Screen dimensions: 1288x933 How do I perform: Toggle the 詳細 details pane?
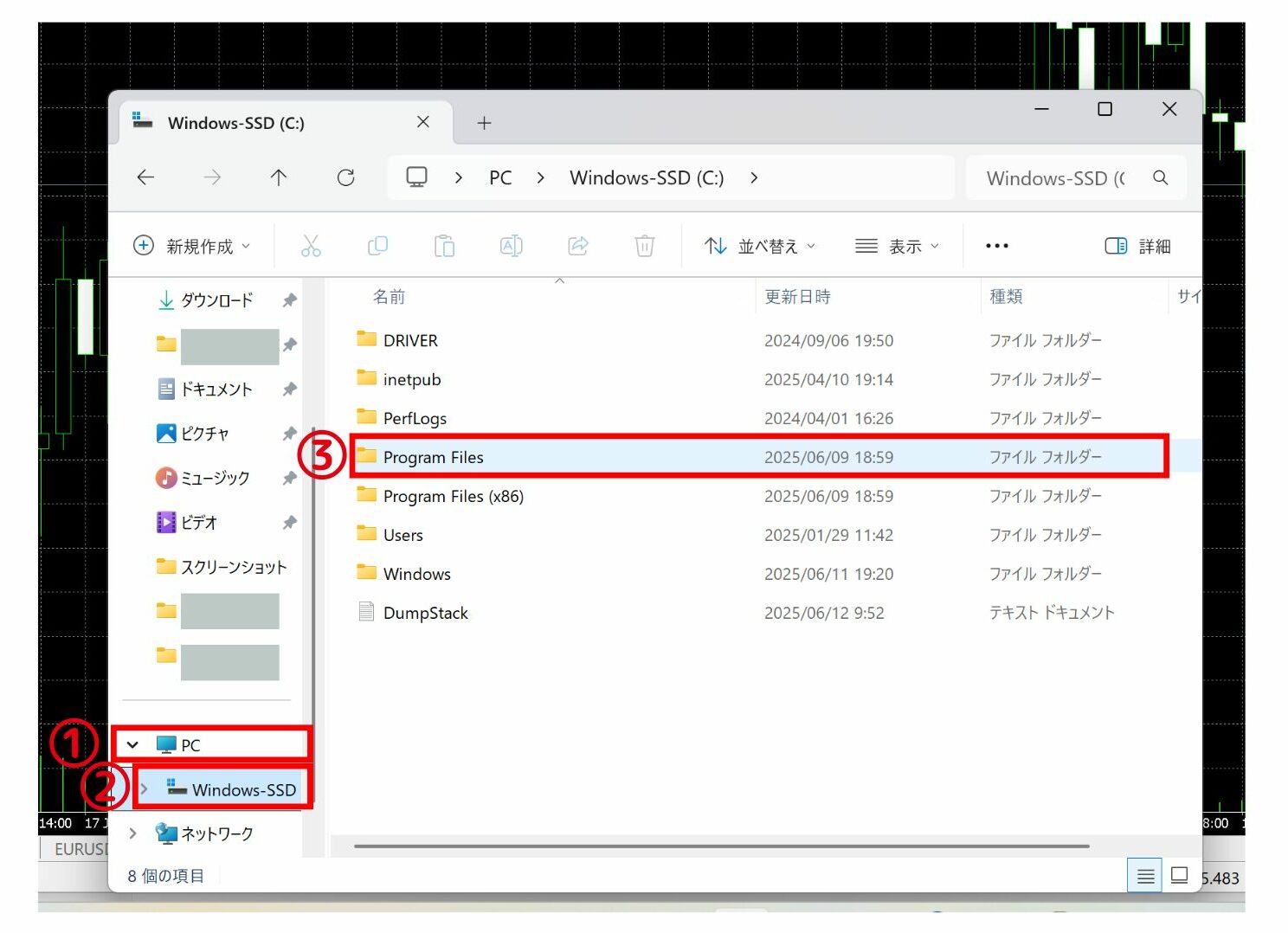click(x=1137, y=247)
